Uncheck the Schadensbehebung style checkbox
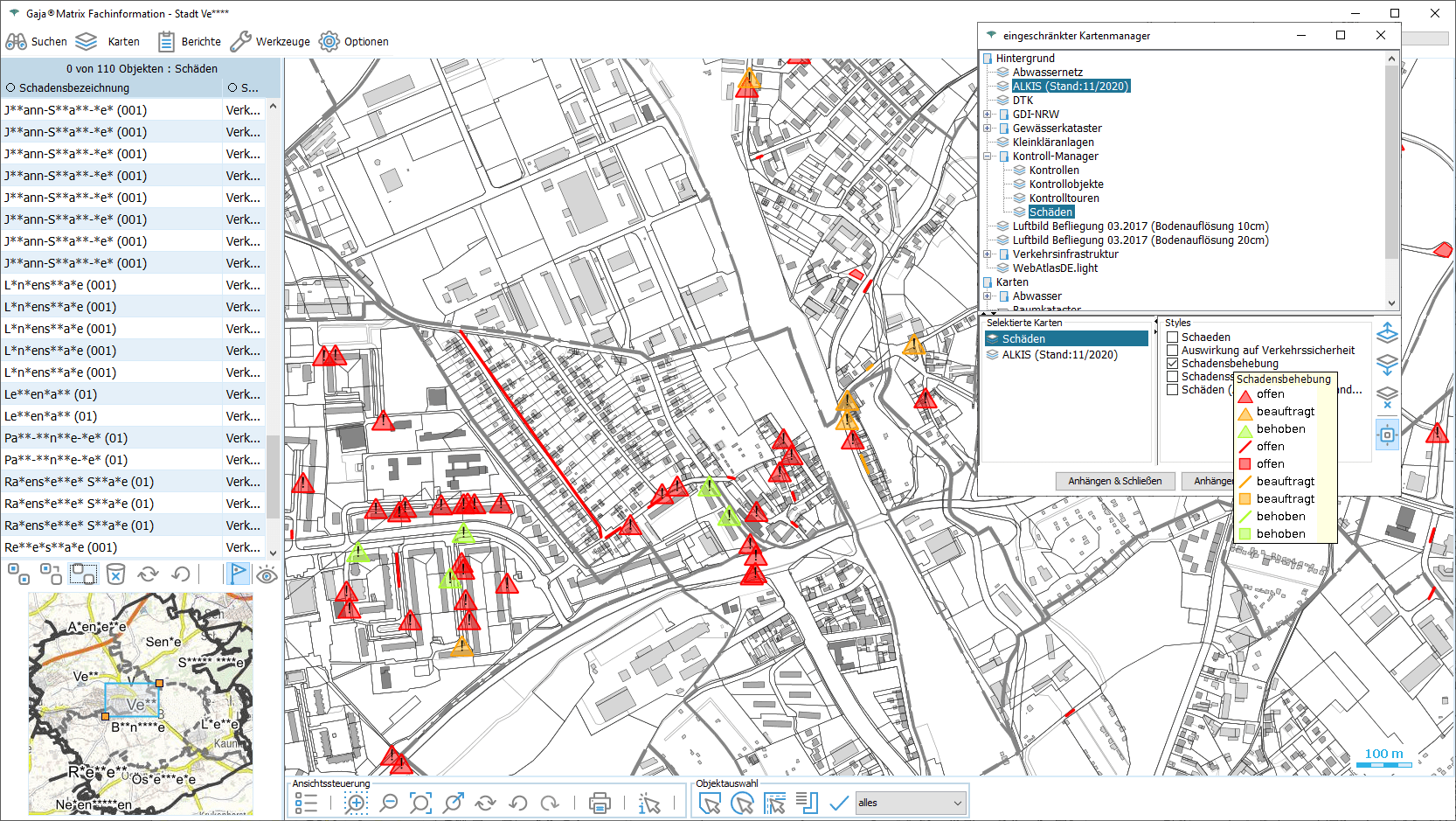Viewport: 1456px width, 821px height. click(1173, 364)
